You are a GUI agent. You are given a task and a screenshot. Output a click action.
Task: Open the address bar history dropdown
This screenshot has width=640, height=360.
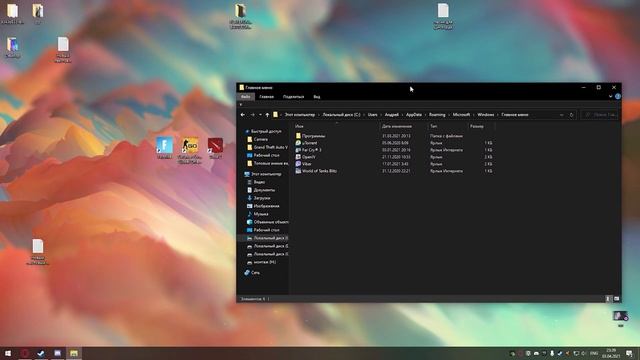(x=562, y=115)
